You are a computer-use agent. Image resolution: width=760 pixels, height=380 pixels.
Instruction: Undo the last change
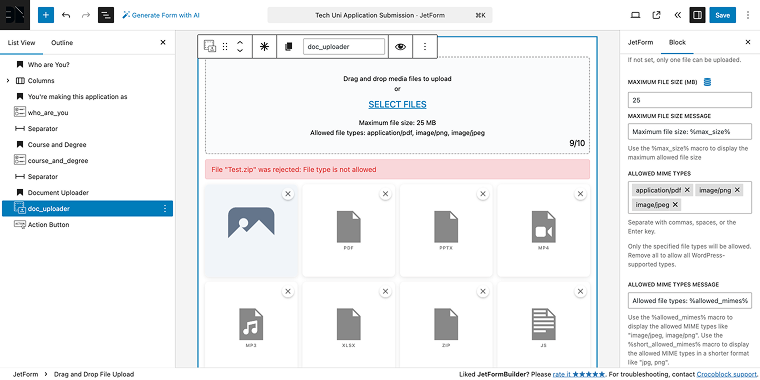tap(66, 15)
